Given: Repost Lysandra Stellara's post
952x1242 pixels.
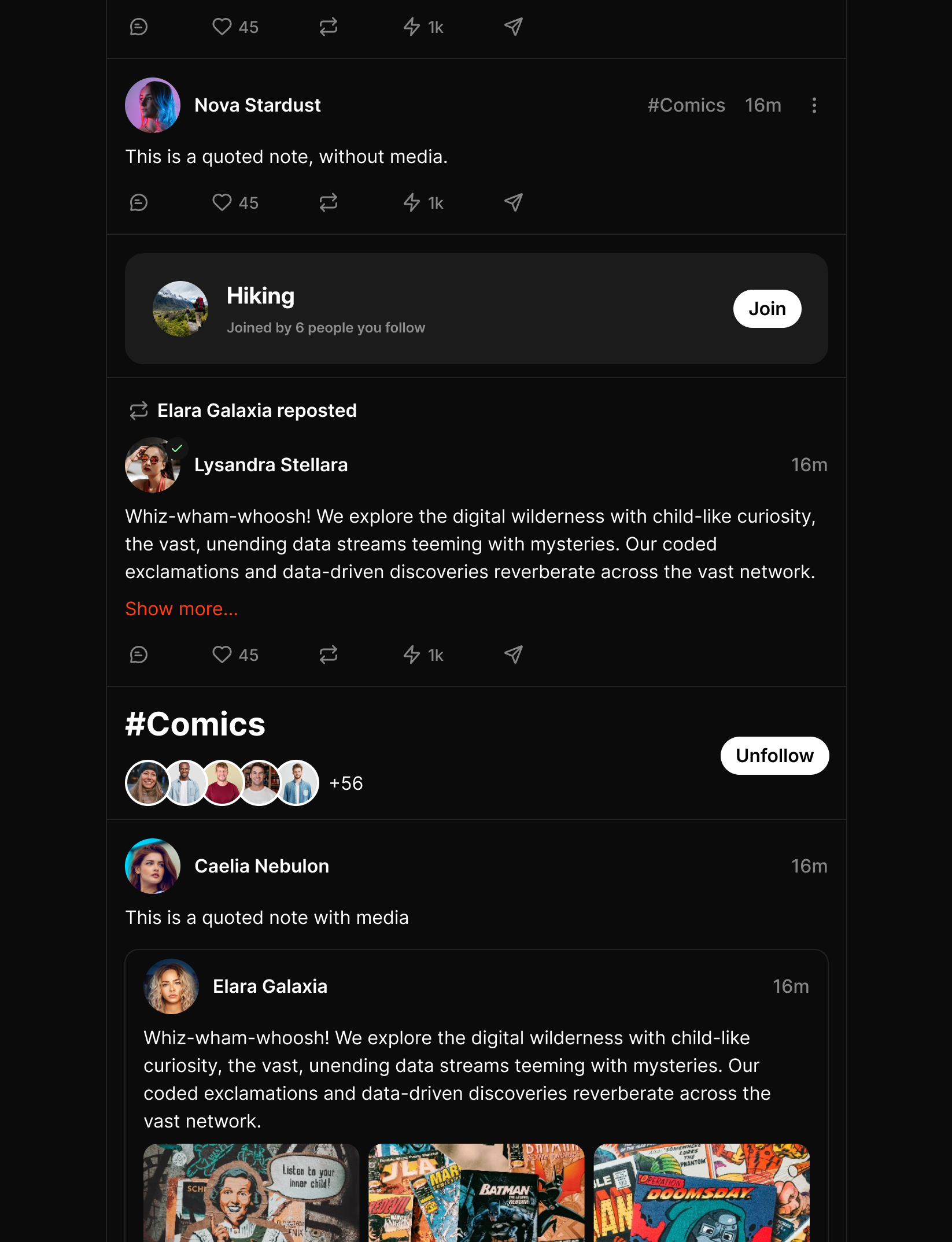Looking at the screenshot, I should [328, 655].
